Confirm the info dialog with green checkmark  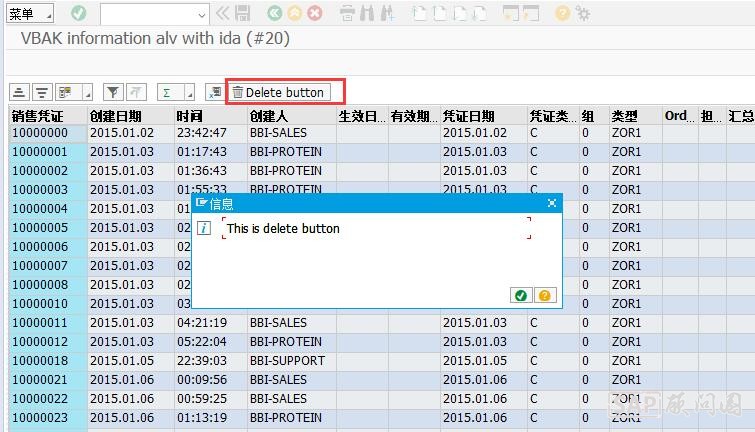tap(521, 295)
